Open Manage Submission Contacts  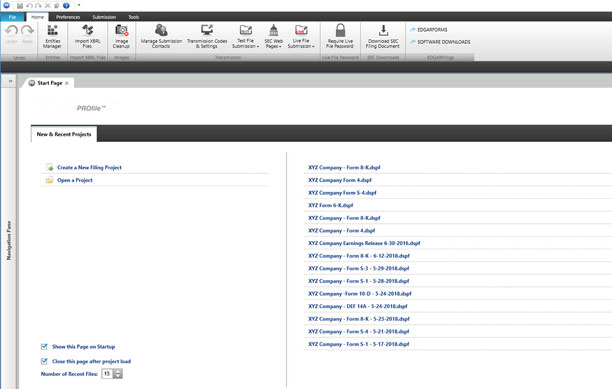pos(161,36)
